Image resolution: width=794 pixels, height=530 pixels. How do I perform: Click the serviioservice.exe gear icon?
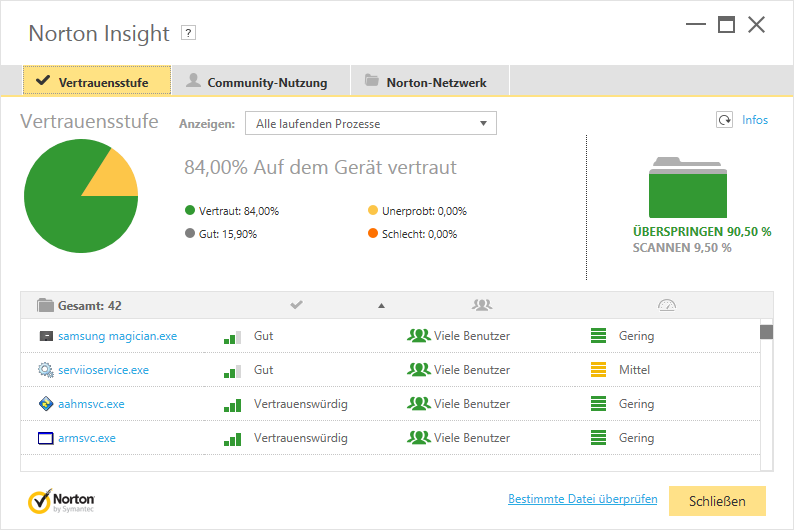(46, 370)
